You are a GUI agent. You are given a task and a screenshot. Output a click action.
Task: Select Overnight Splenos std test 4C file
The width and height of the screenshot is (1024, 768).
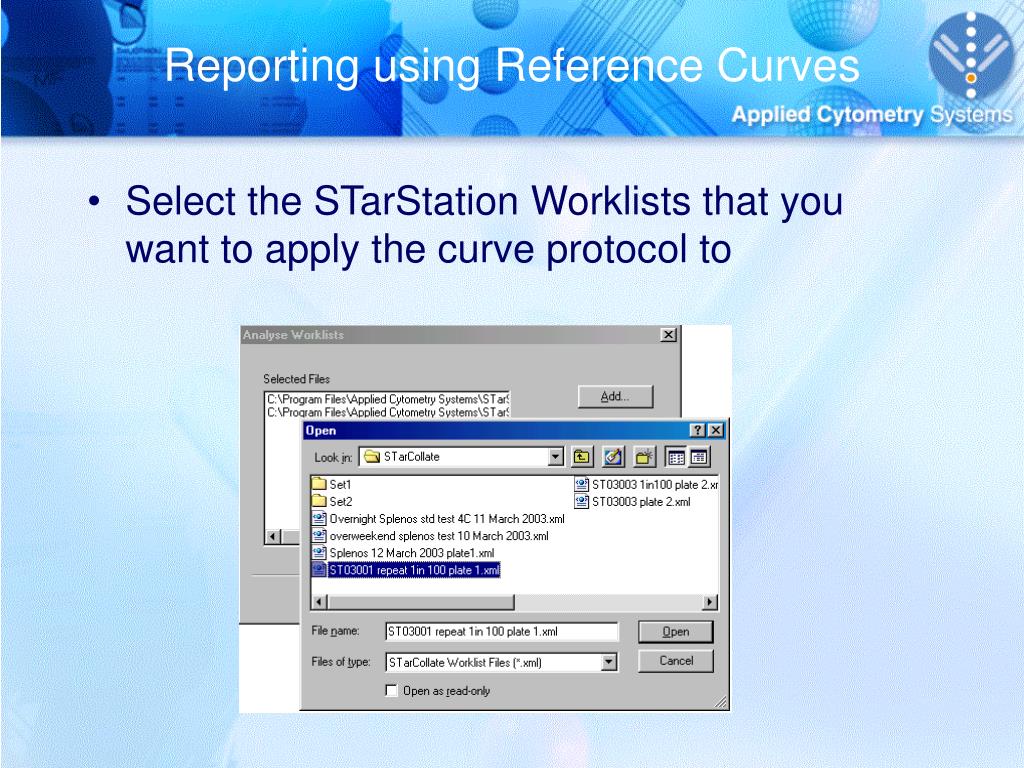438,519
